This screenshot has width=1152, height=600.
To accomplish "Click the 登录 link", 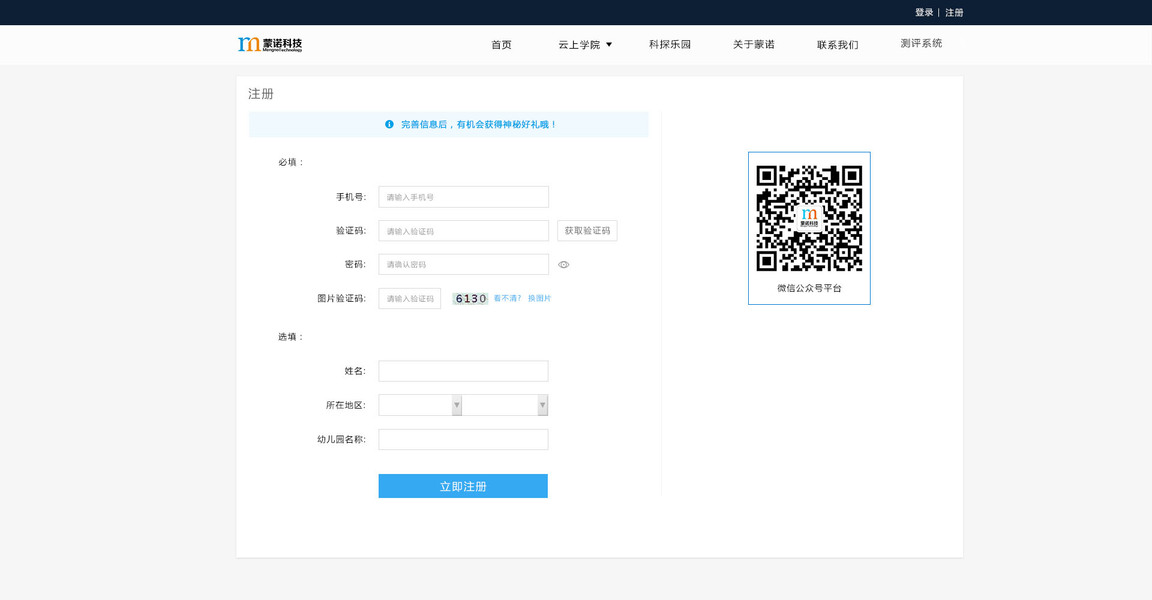I will point(924,12).
